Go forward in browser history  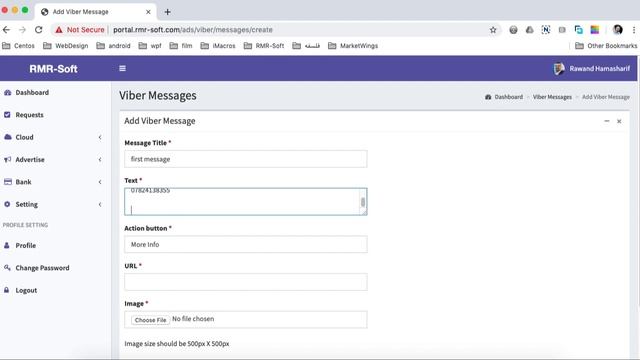click(22, 30)
